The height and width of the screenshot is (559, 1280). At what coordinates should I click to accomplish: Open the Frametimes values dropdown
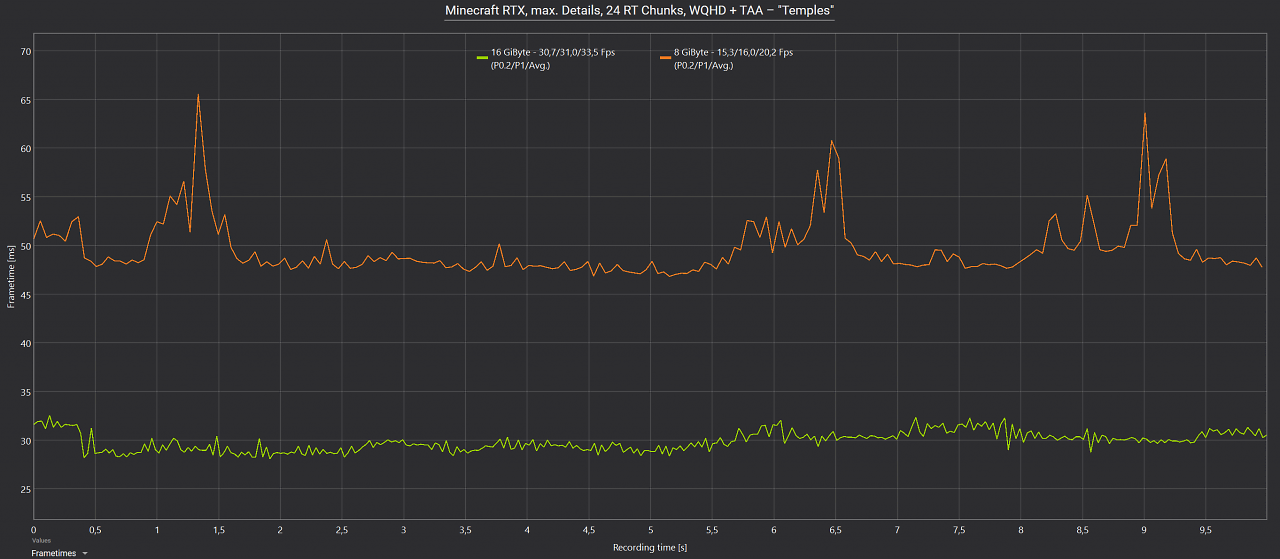click(59, 552)
